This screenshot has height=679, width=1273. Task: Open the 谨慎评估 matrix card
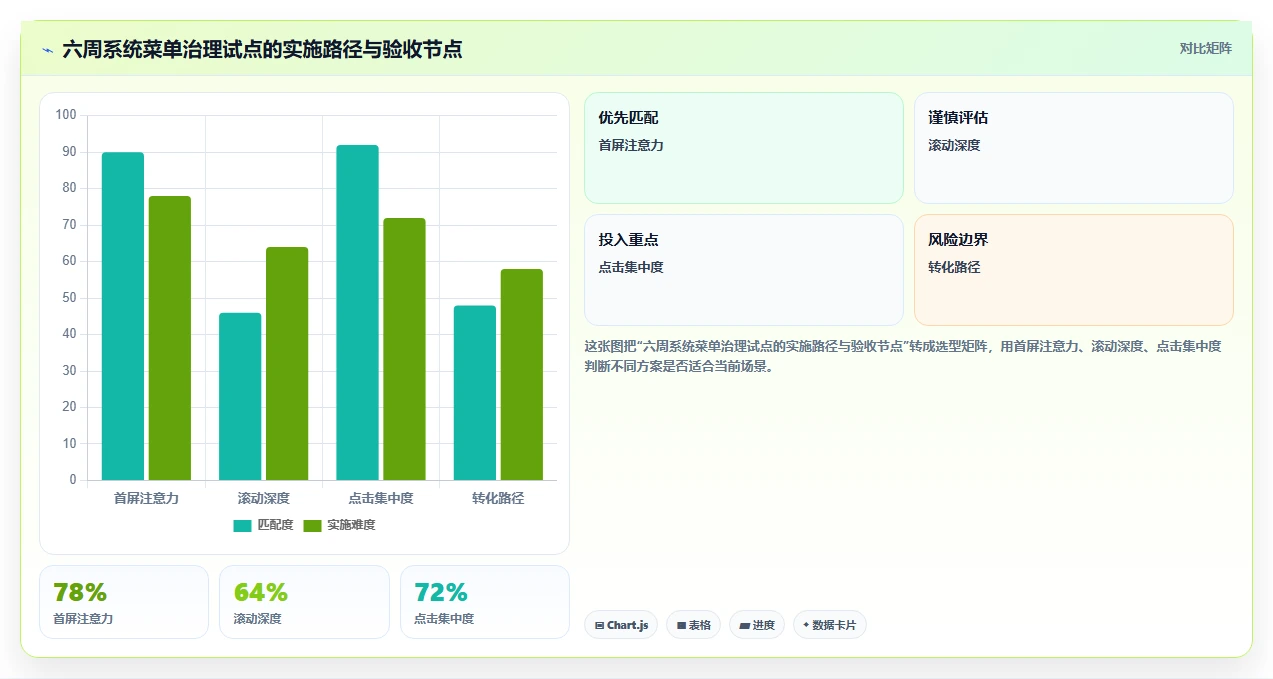pos(1074,148)
